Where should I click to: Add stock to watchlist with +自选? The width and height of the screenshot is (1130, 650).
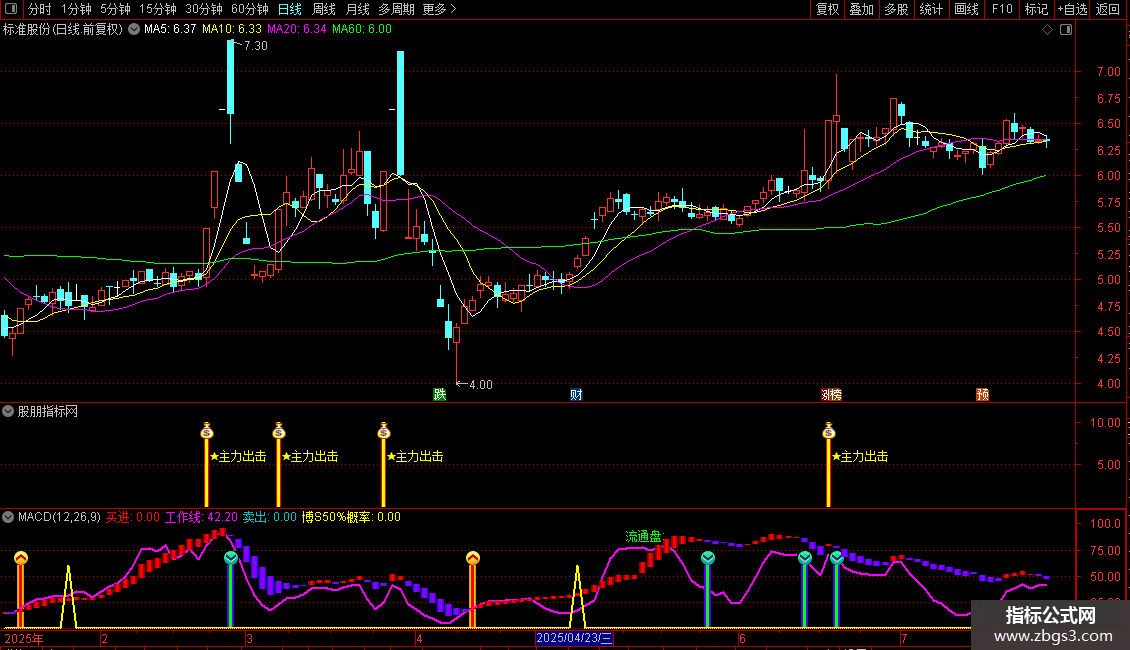pyautogui.click(x=1072, y=9)
